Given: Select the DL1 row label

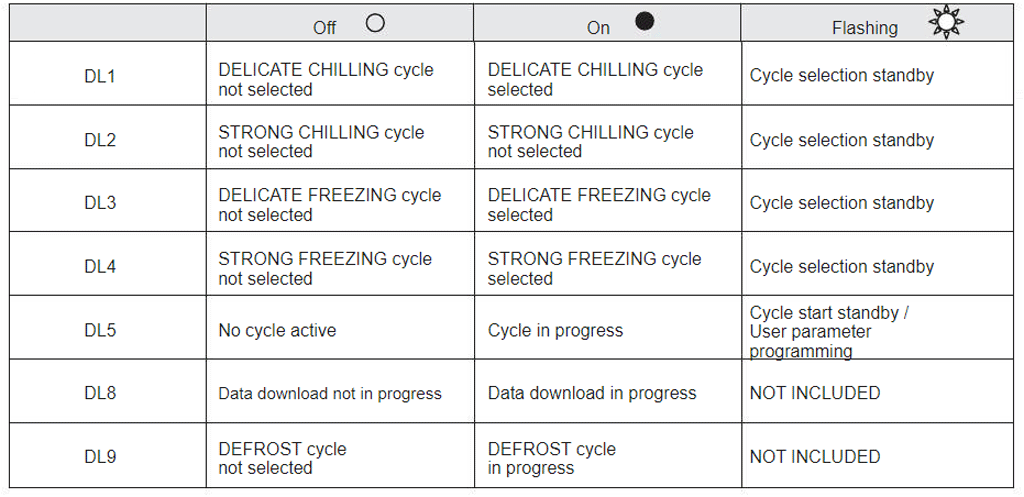Looking at the screenshot, I should point(100,76).
